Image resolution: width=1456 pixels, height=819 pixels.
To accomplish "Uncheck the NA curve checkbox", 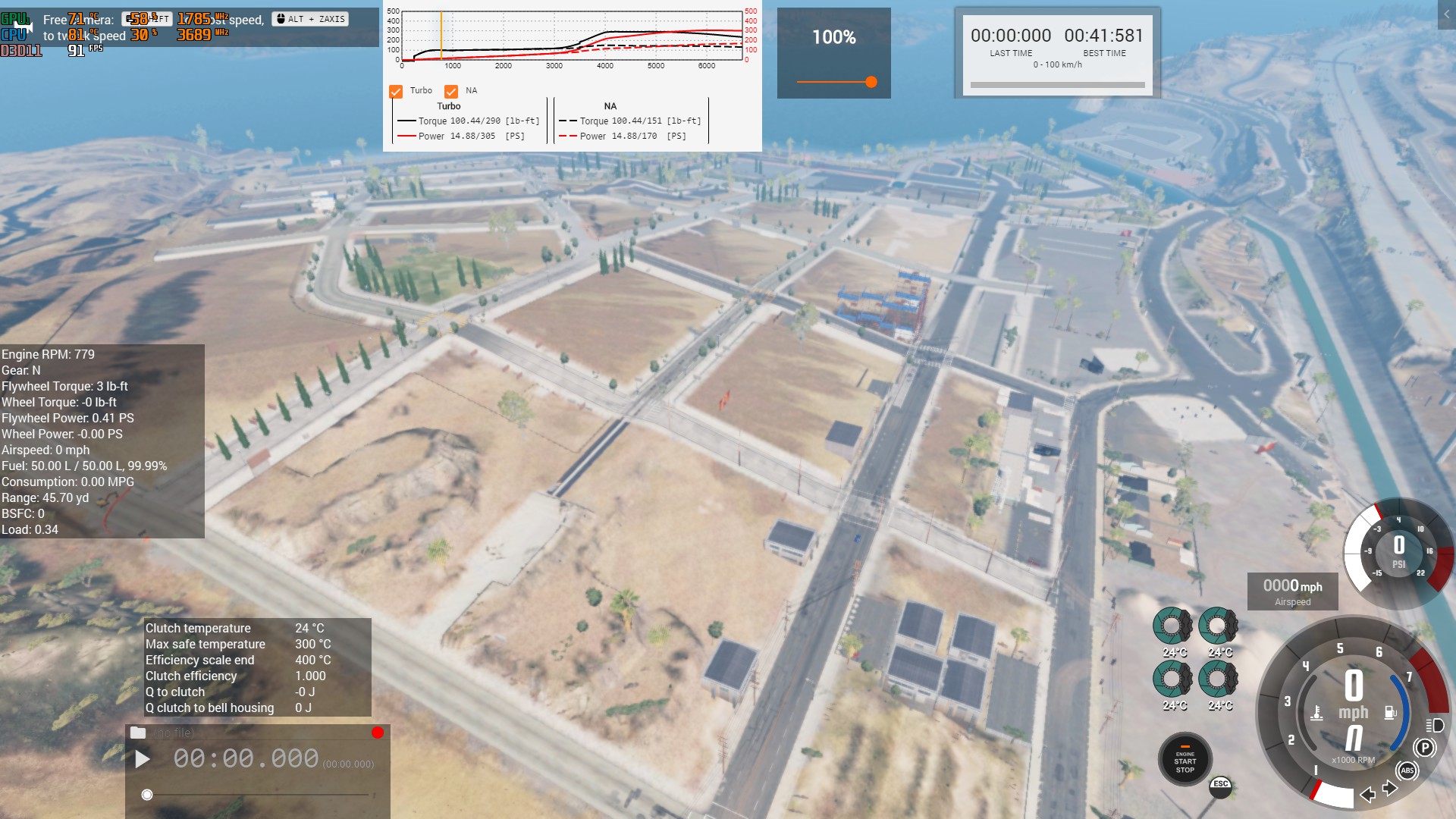I will click(451, 91).
